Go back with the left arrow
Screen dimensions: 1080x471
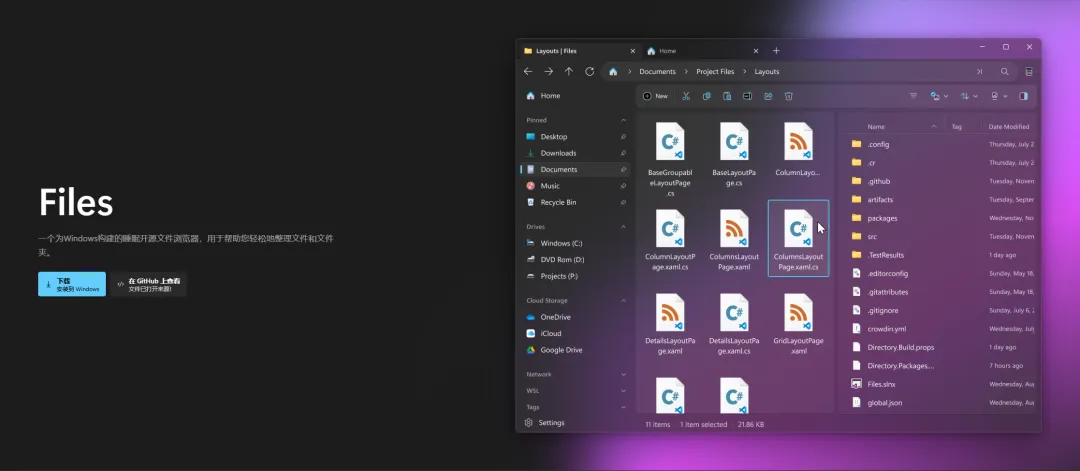(528, 72)
